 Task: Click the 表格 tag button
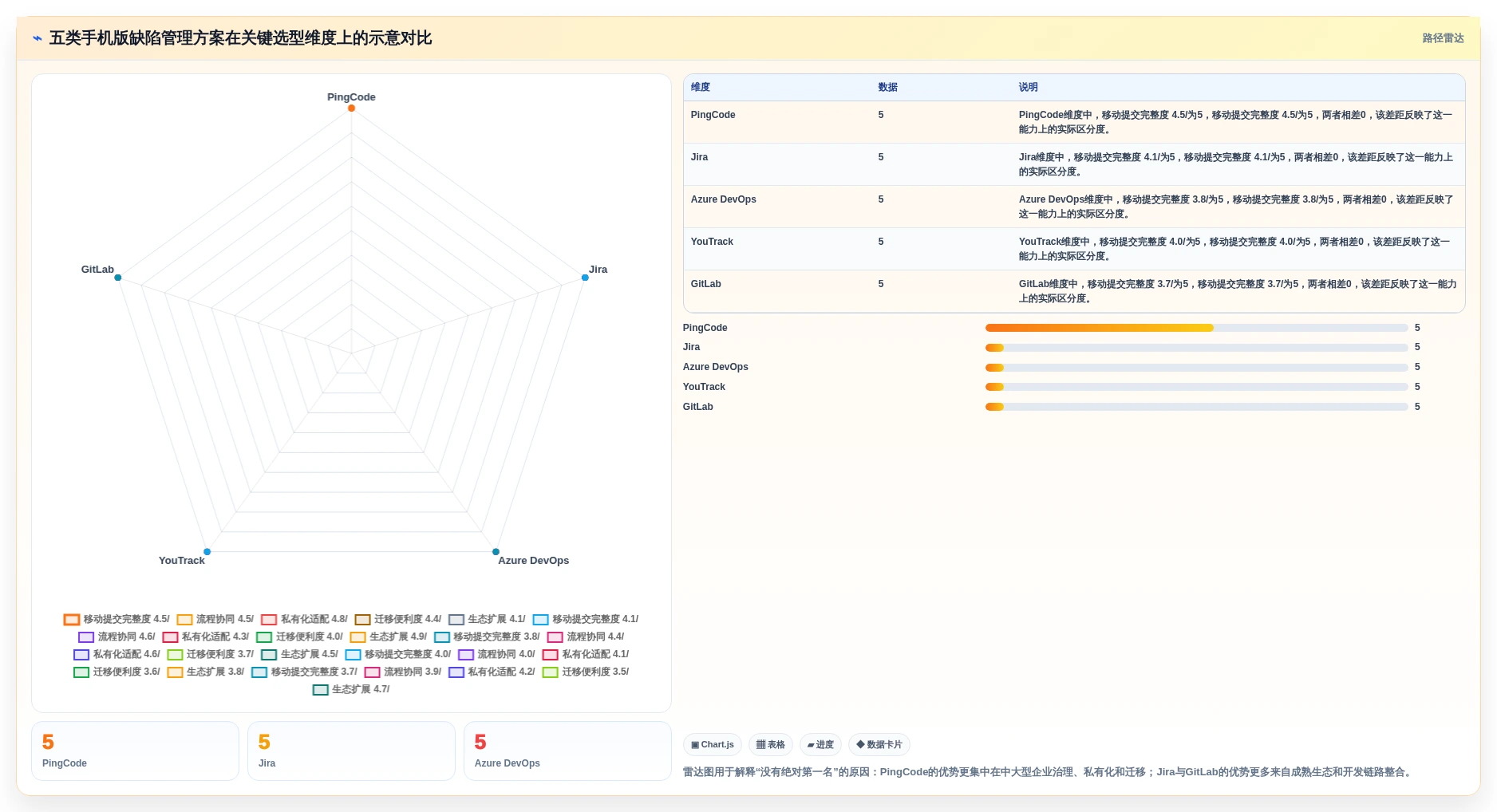coord(771,745)
